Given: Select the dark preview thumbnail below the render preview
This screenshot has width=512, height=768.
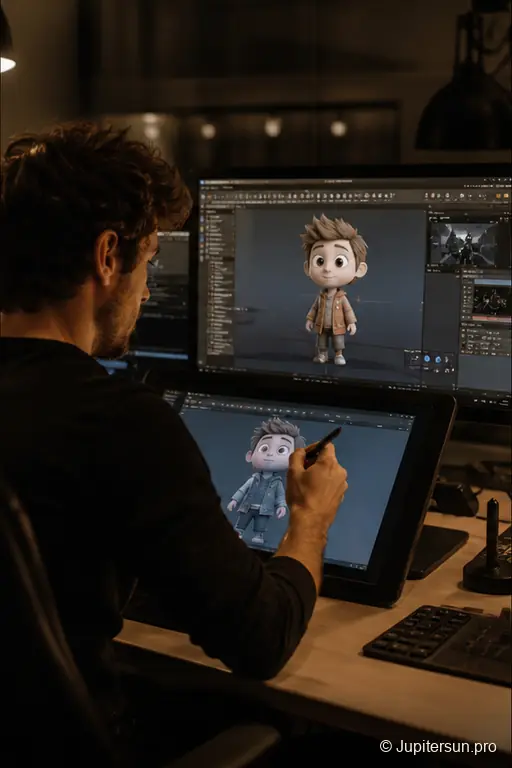Looking at the screenshot, I should (491, 299).
